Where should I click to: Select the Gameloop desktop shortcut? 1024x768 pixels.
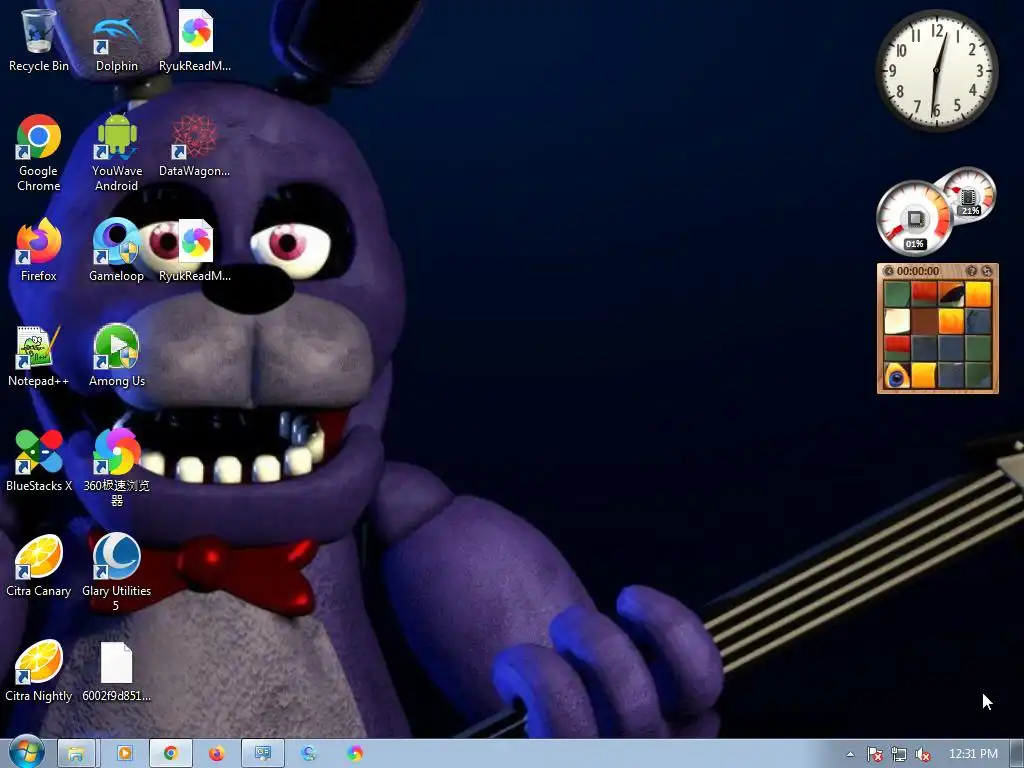116,250
